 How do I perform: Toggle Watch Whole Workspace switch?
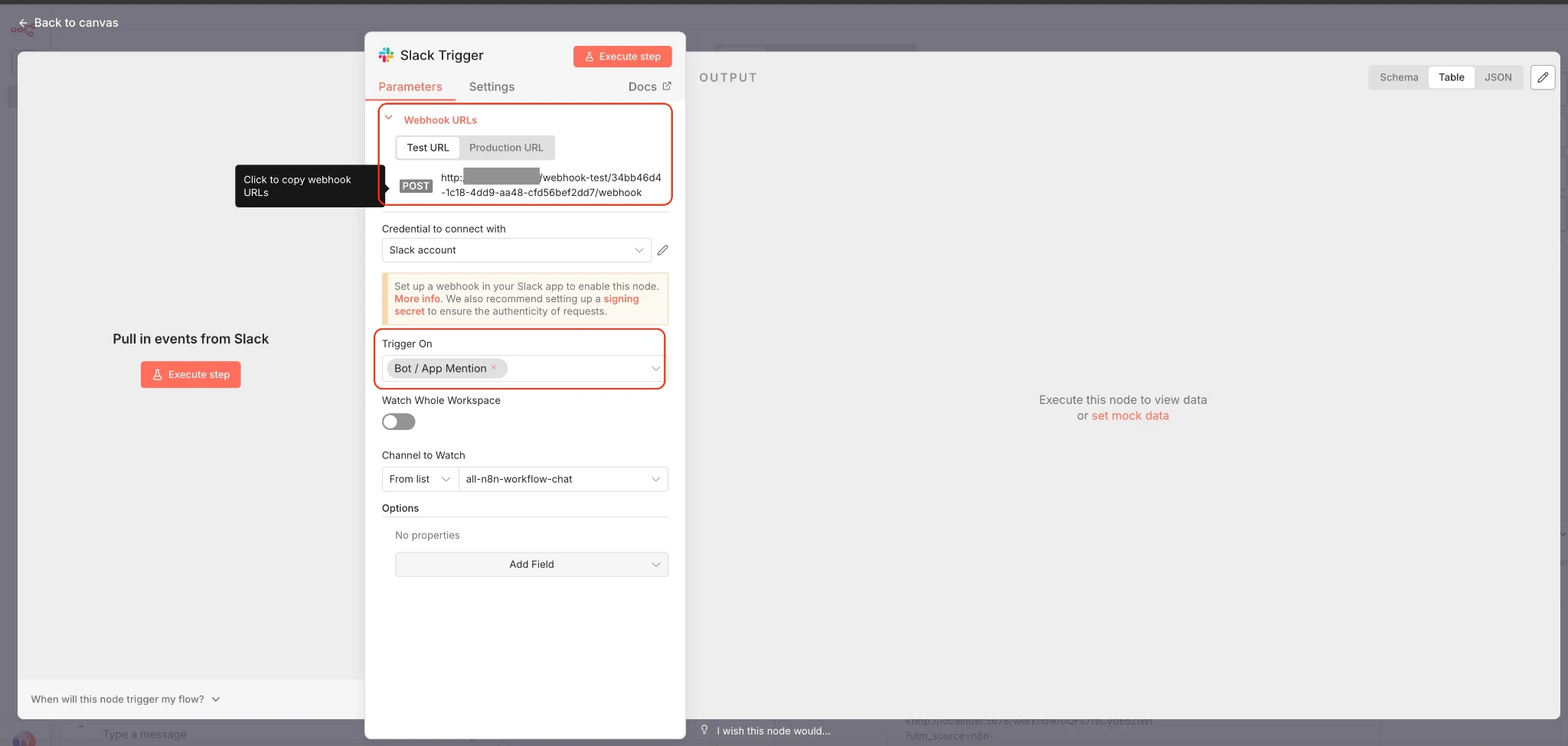coord(398,422)
